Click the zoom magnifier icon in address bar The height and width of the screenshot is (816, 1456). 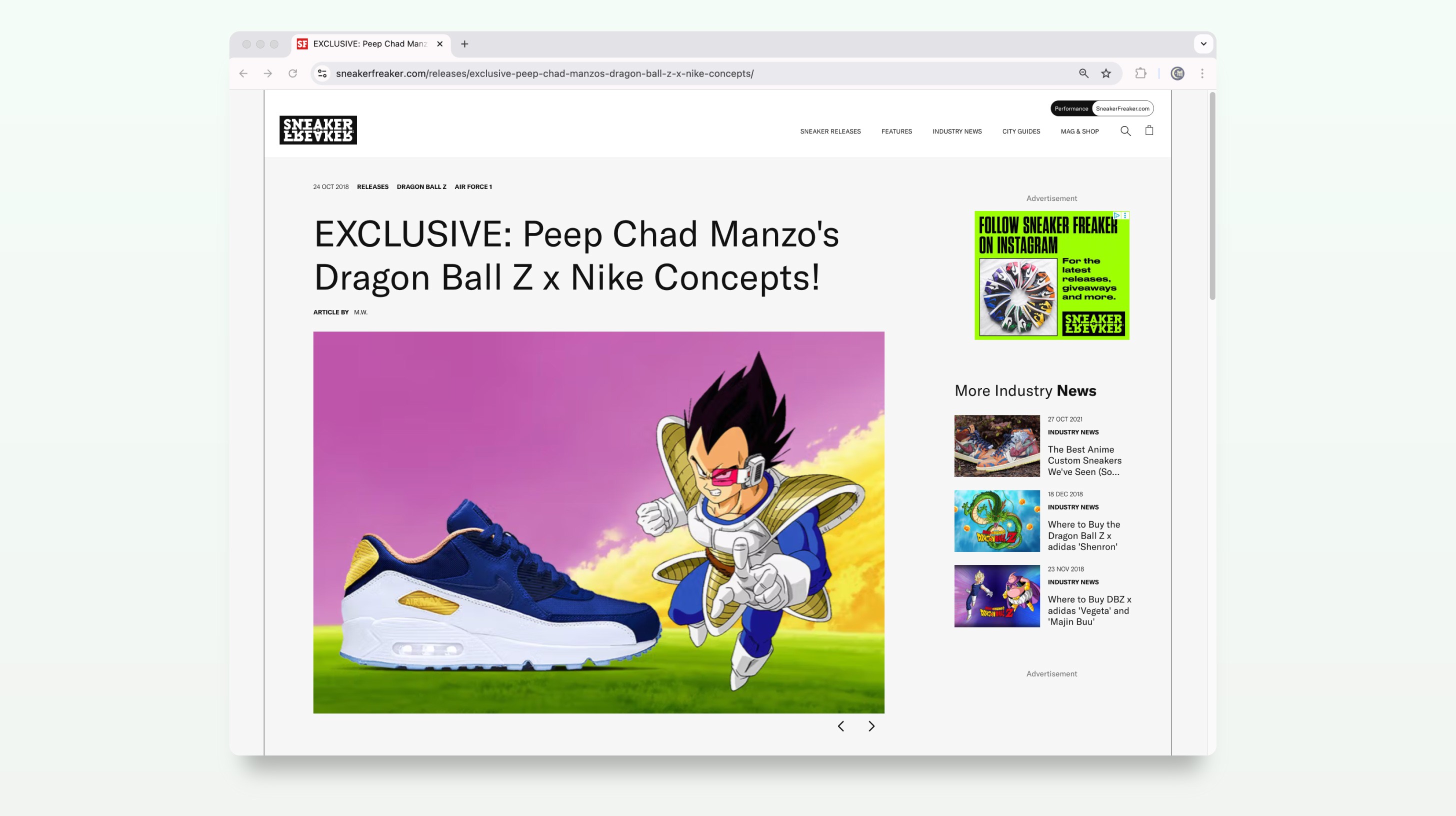click(1083, 73)
